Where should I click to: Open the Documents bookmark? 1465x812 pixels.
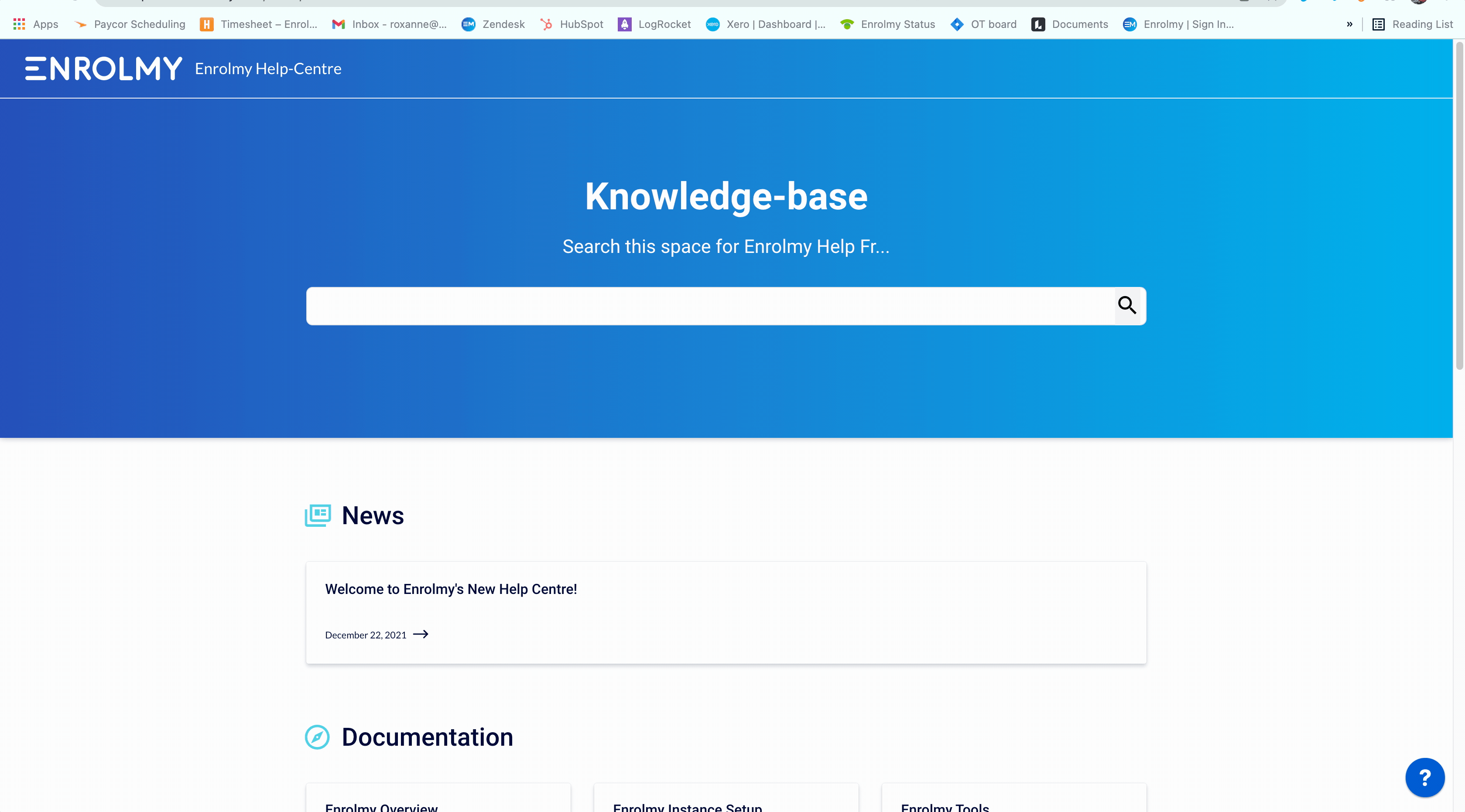(1070, 24)
